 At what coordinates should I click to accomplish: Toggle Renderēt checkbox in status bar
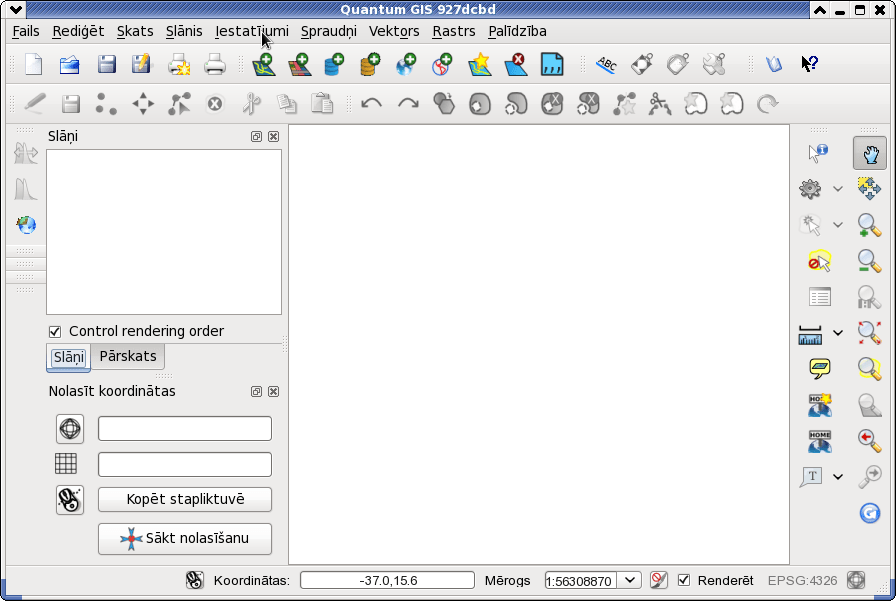(x=683, y=580)
